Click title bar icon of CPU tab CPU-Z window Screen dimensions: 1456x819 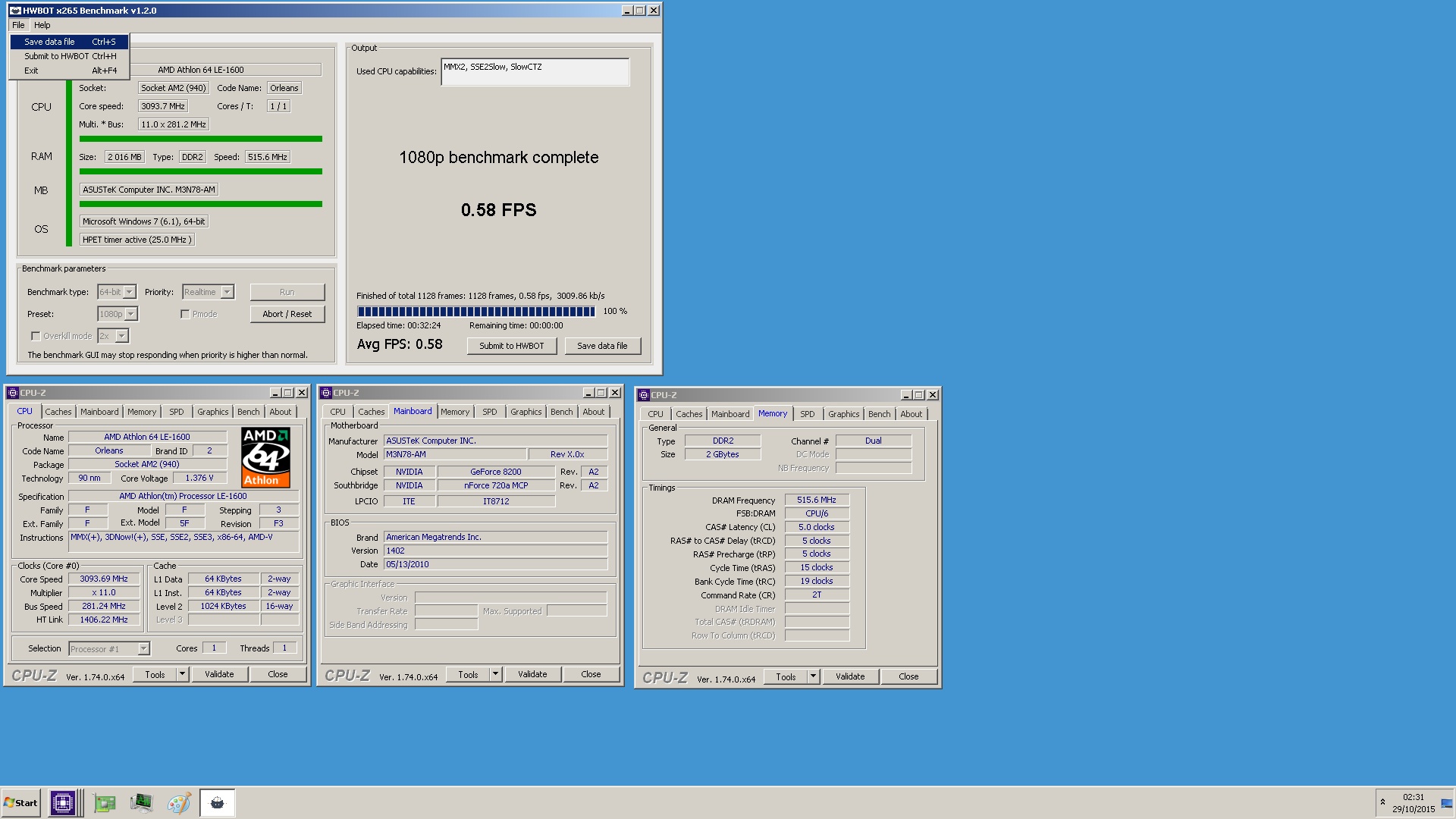click(12, 393)
